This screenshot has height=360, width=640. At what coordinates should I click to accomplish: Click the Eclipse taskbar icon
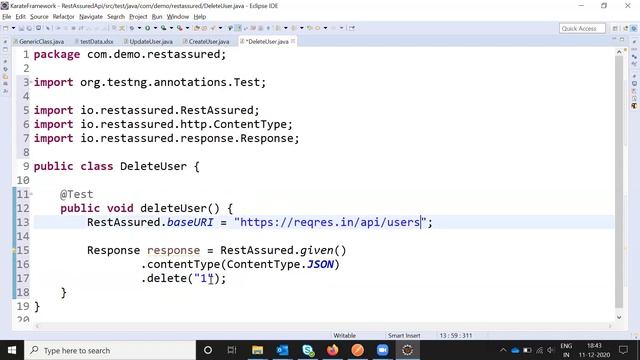click(x=407, y=350)
